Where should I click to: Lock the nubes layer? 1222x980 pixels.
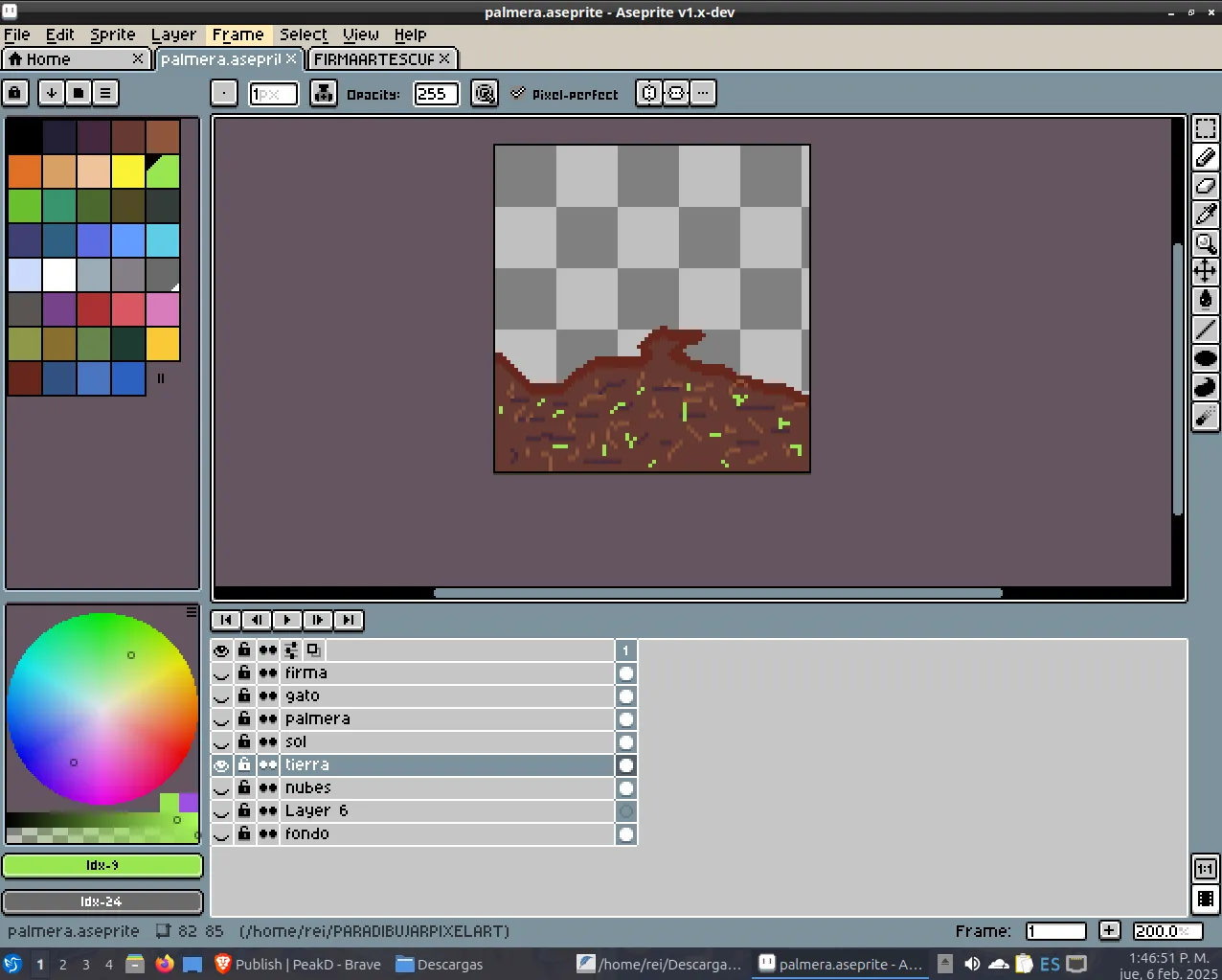click(244, 788)
